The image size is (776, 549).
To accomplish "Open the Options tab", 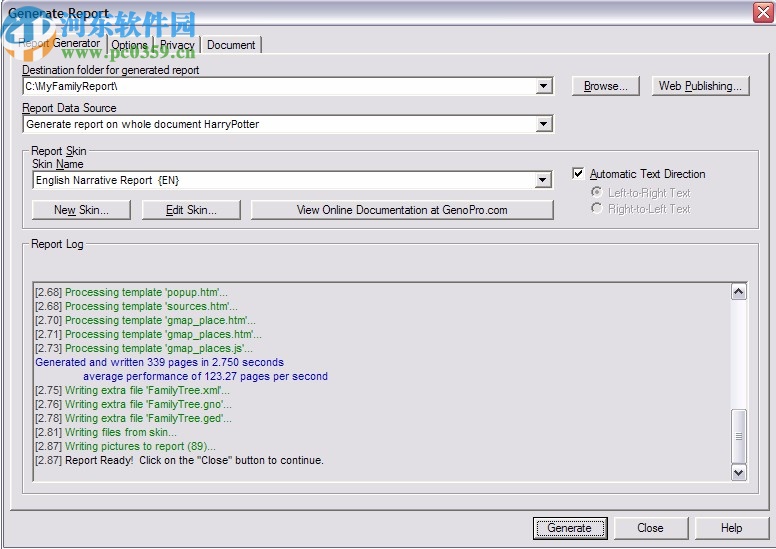I will 130,45.
